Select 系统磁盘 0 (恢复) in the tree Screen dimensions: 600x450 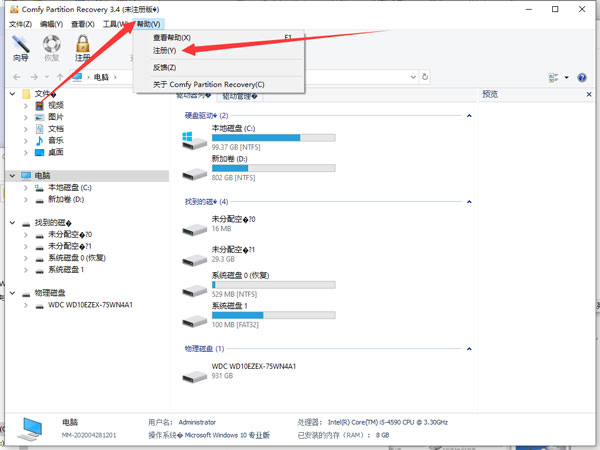pyautogui.click(x=77, y=258)
